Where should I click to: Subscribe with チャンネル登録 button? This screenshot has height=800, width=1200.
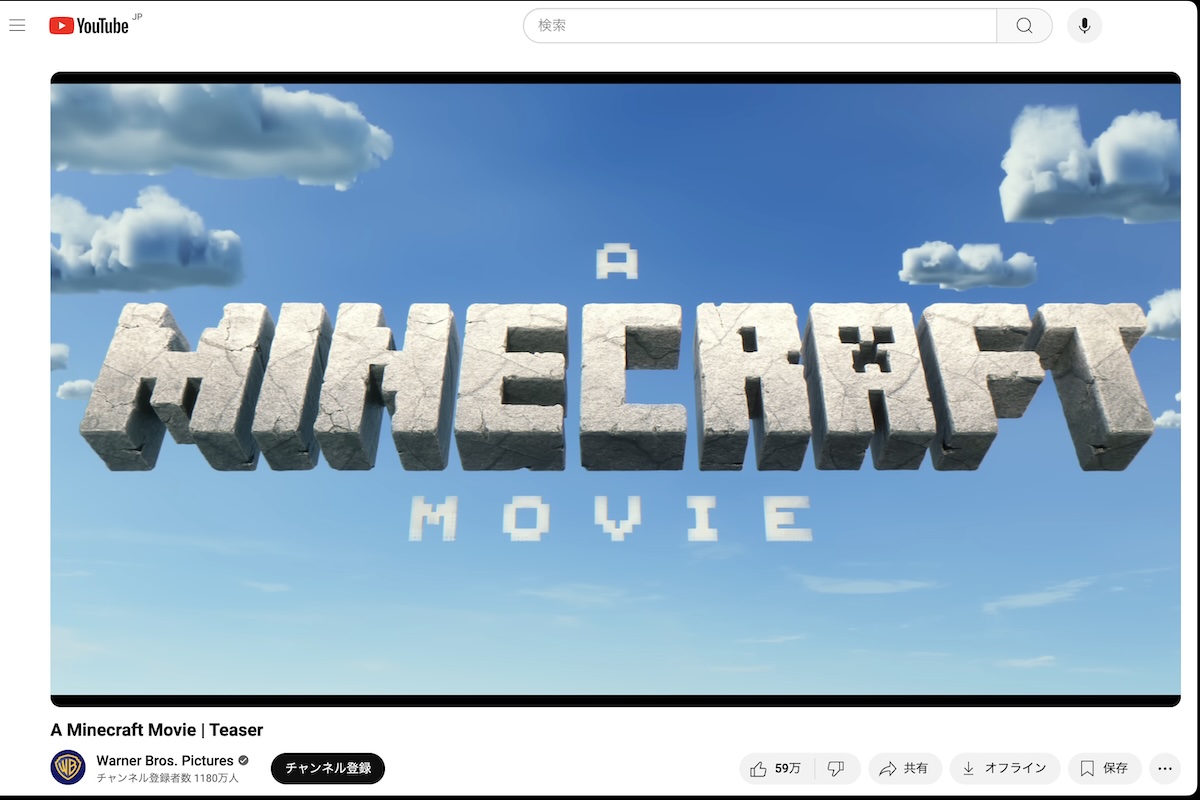pyautogui.click(x=328, y=768)
